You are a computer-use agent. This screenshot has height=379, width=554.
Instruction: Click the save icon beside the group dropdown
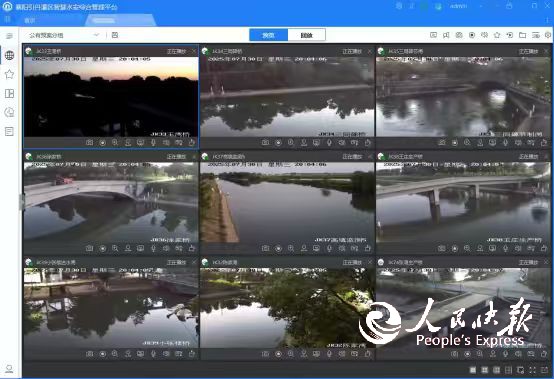[x=115, y=35]
